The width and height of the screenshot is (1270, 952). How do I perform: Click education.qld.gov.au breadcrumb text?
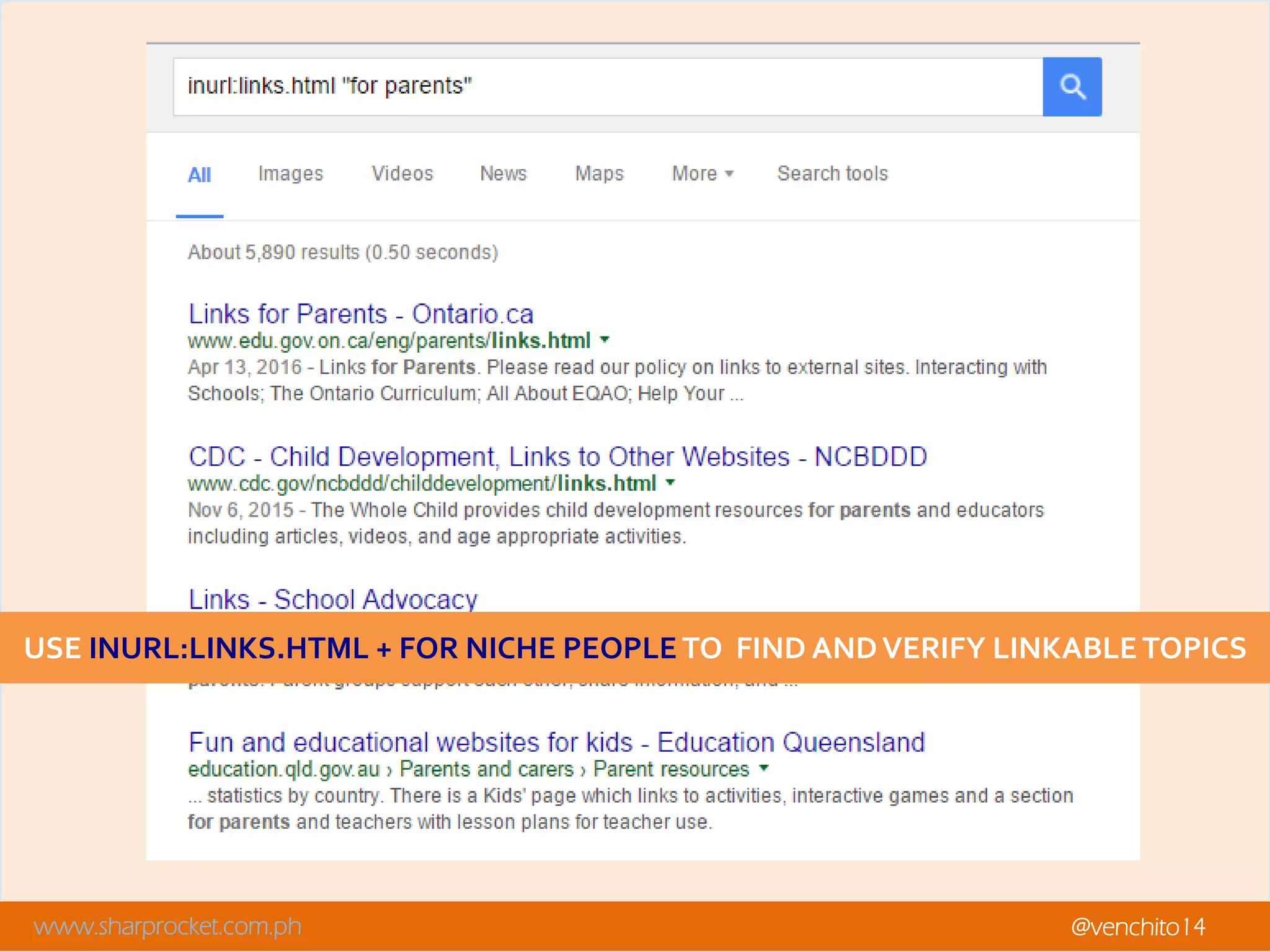pyautogui.click(x=283, y=769)
